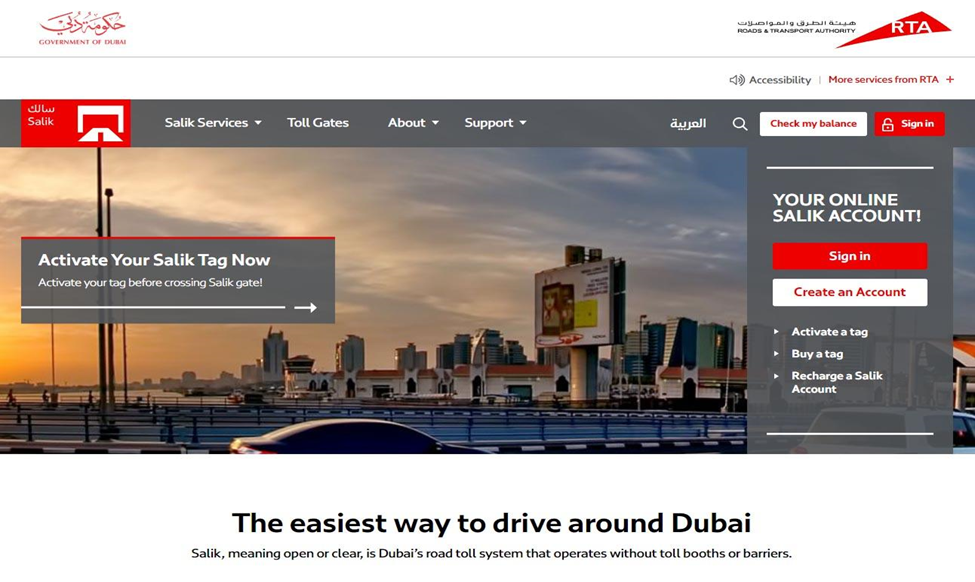Open the Toll Gates menu item
The width and height of the screenshot is (975, 582).
tap(318, 123)
